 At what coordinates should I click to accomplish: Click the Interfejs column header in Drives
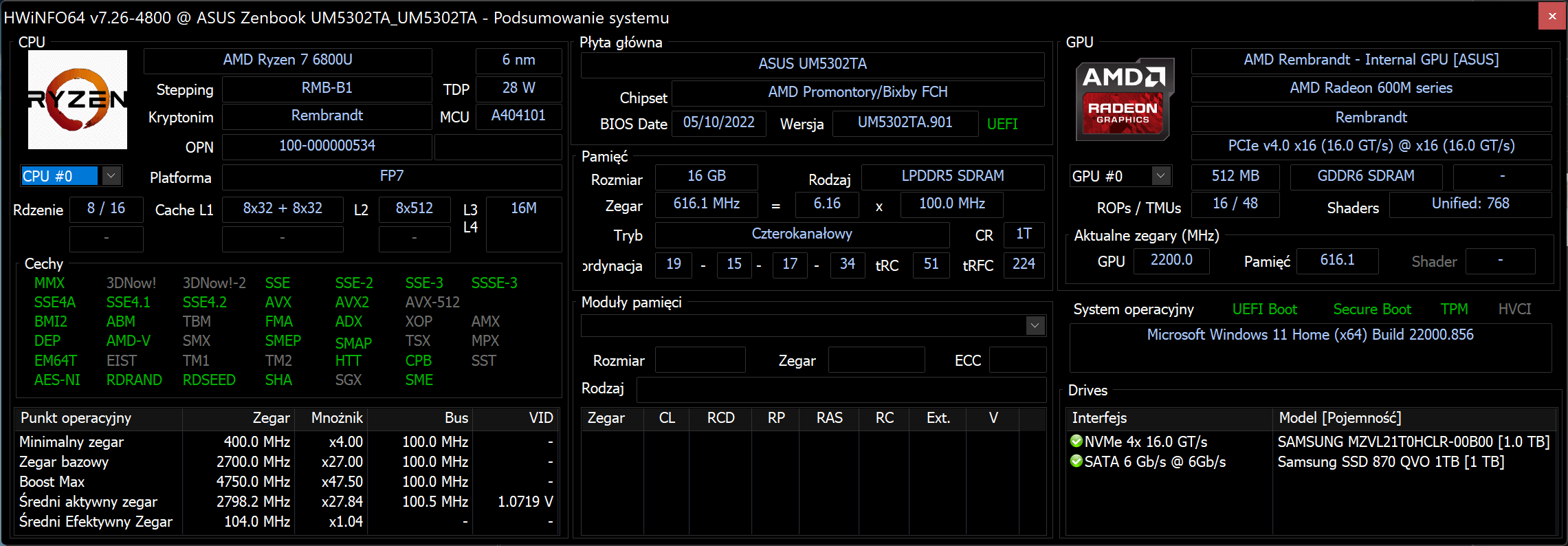[x=1169, y=418]
